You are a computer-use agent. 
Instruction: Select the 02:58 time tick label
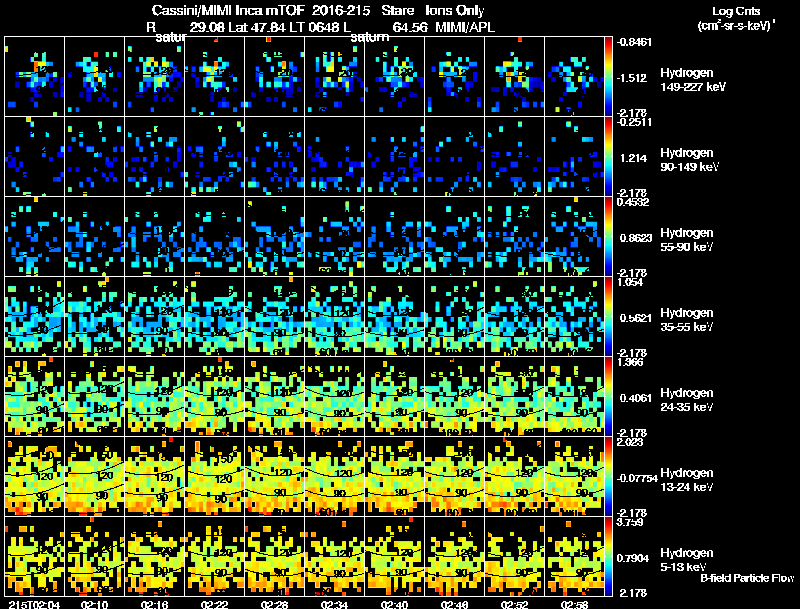tap(575, 603)
